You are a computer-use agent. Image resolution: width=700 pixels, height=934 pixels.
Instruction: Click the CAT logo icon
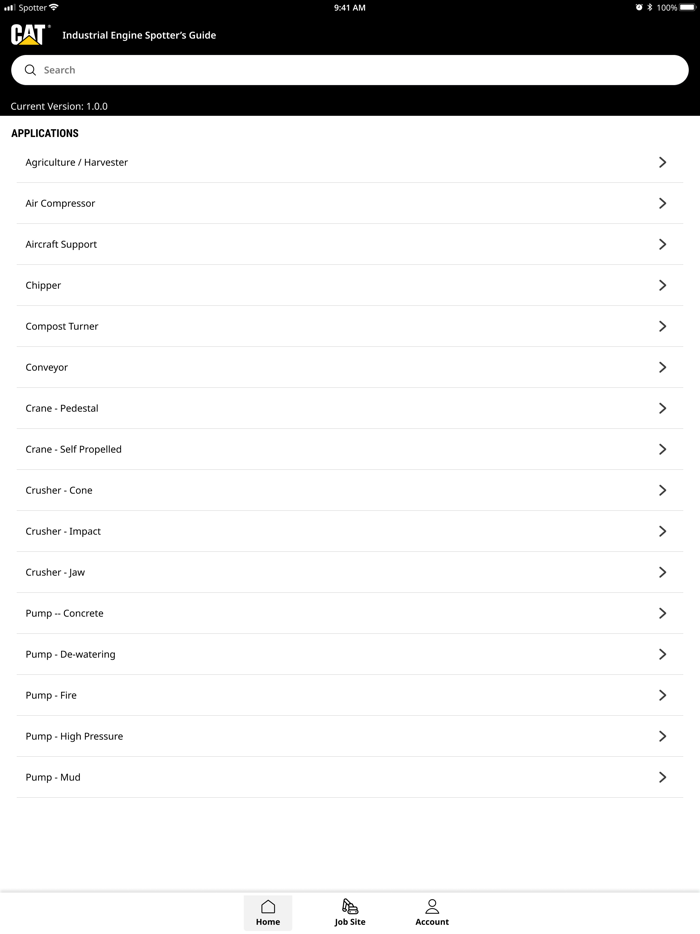point(28,35)
